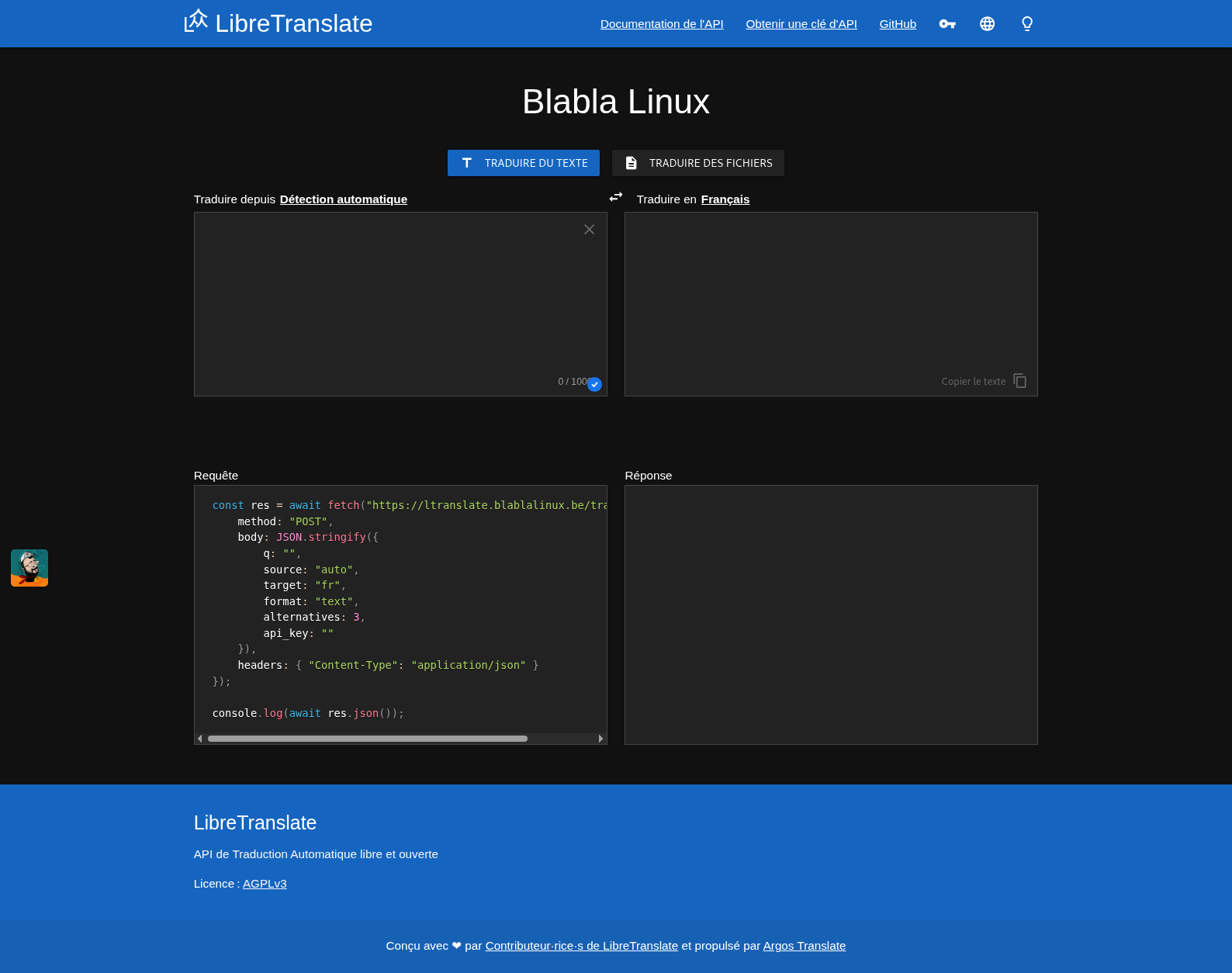Swap source and target languages
Screen dimensions: 1232x973
pos(616,197)
